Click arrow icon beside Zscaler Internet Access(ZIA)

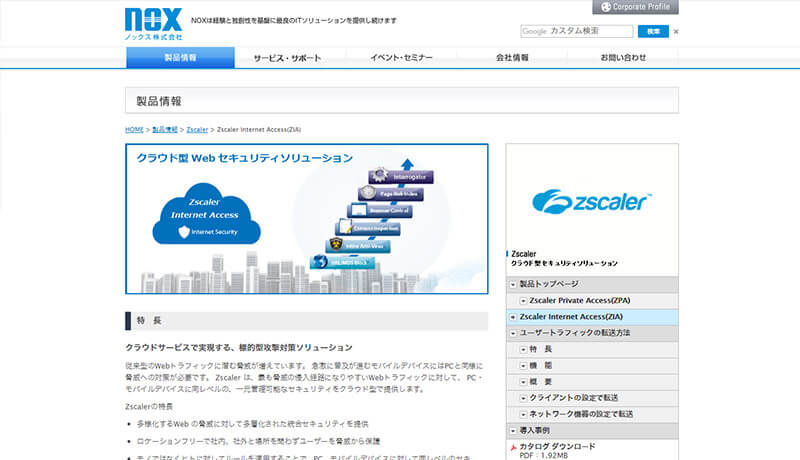(513, 317)
